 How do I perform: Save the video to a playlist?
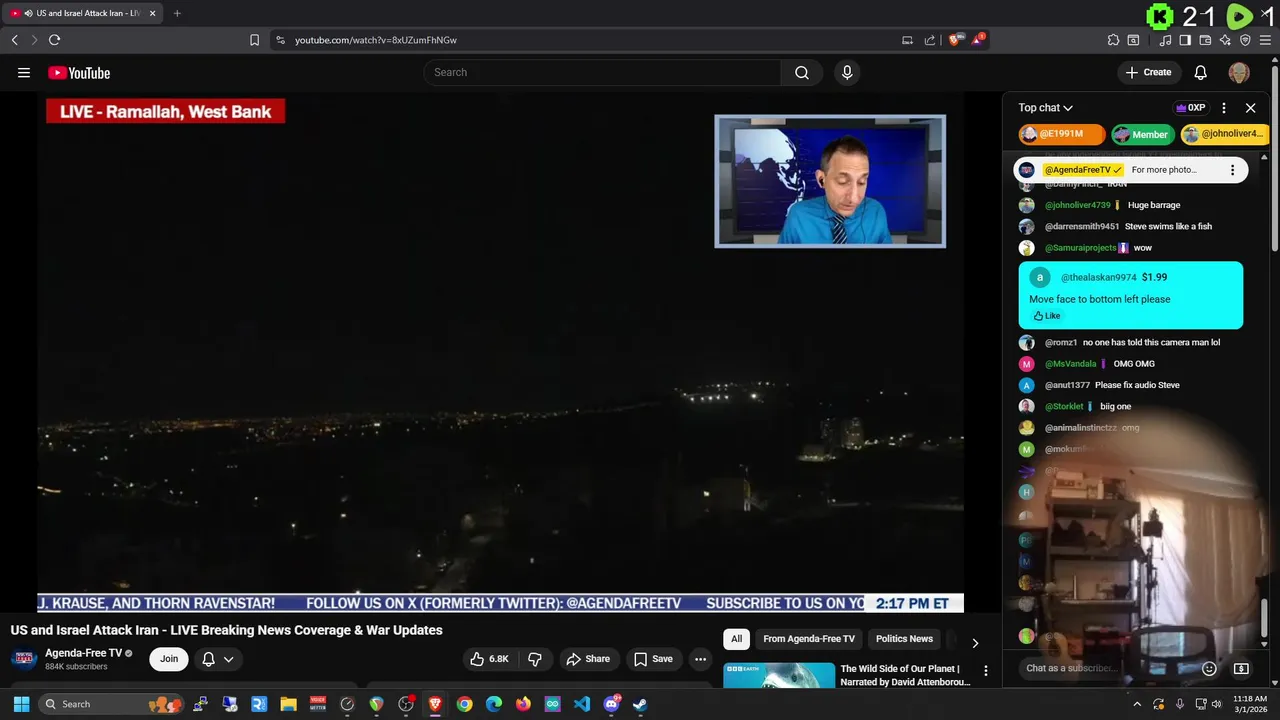coord(652,659)
